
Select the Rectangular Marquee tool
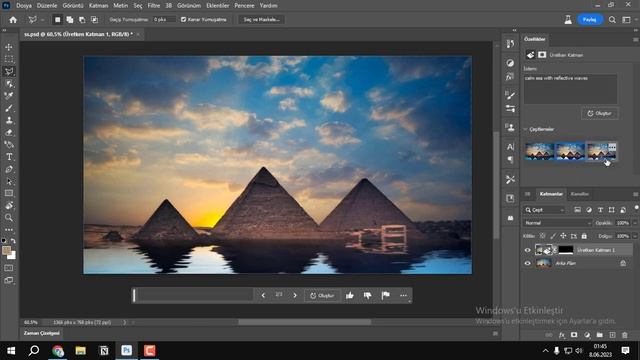coord(9,59)
